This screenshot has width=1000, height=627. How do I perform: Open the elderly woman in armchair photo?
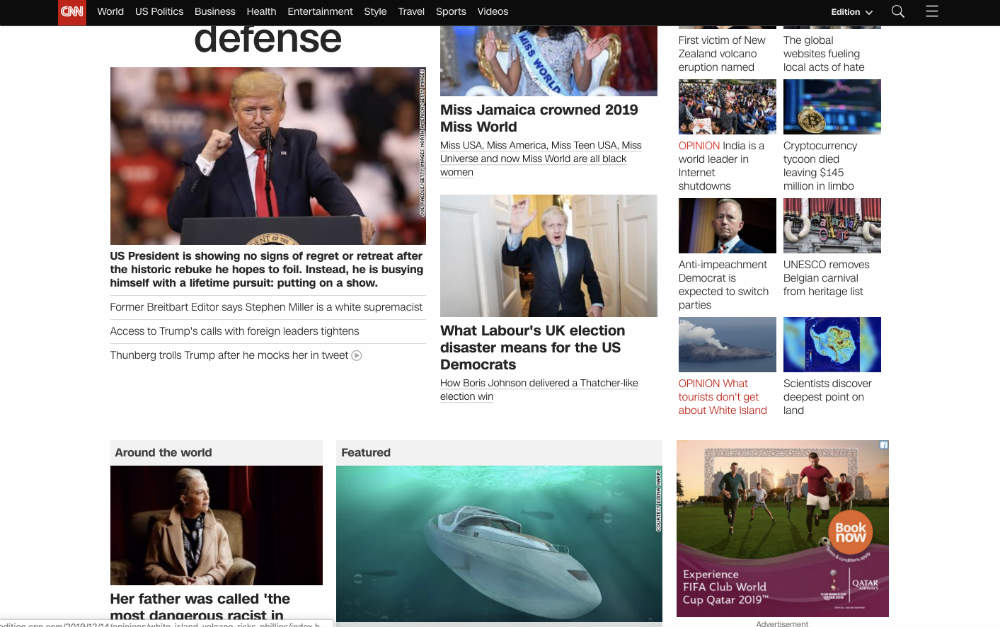[x=216, y=525]
